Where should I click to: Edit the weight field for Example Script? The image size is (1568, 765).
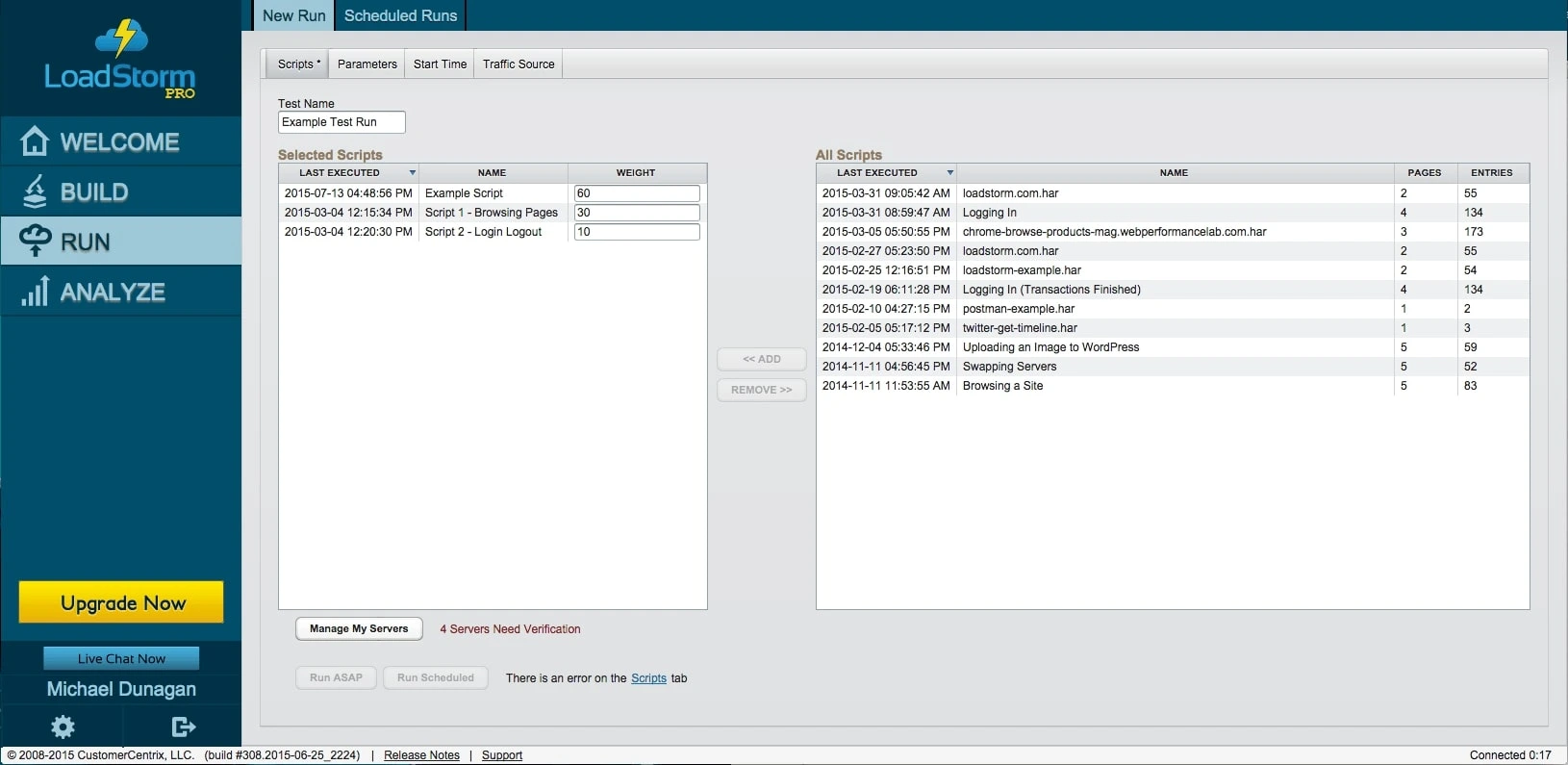[636, 193]
